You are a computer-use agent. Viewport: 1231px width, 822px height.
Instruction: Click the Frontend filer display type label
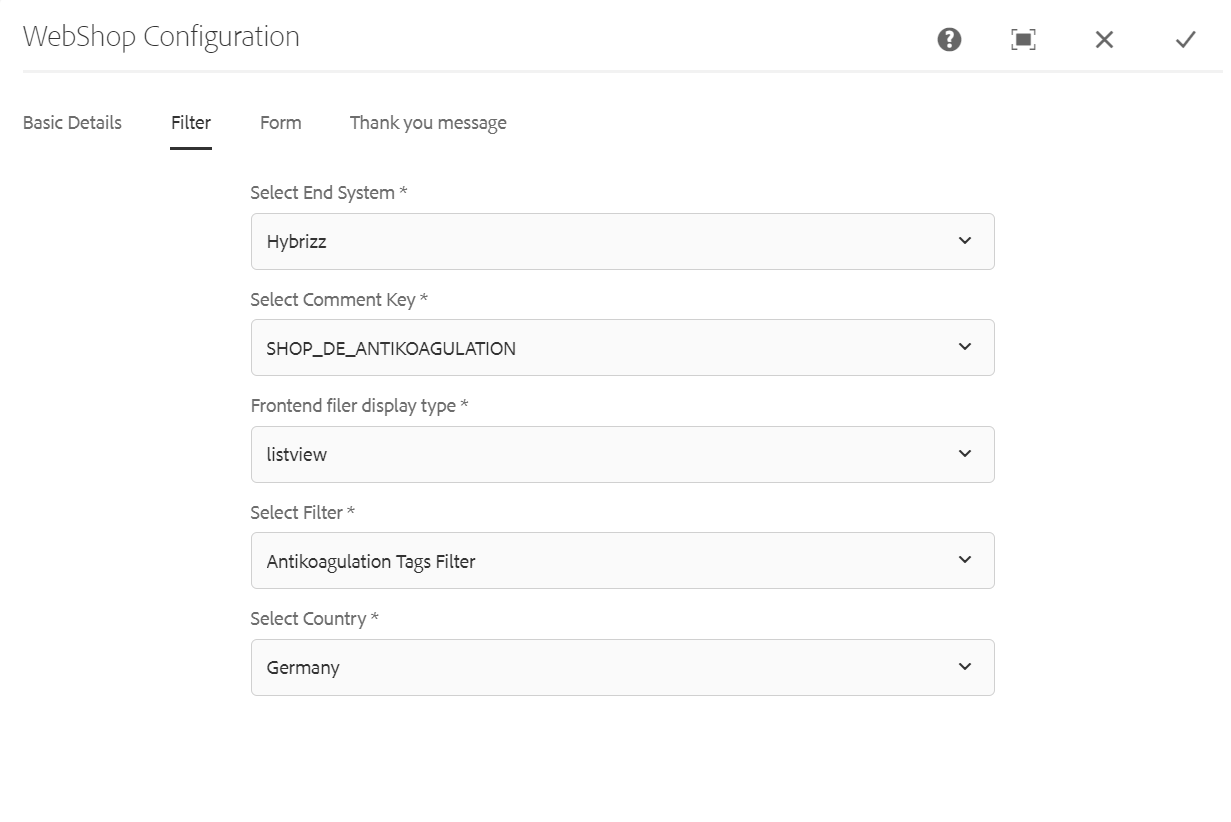(359, 406)
